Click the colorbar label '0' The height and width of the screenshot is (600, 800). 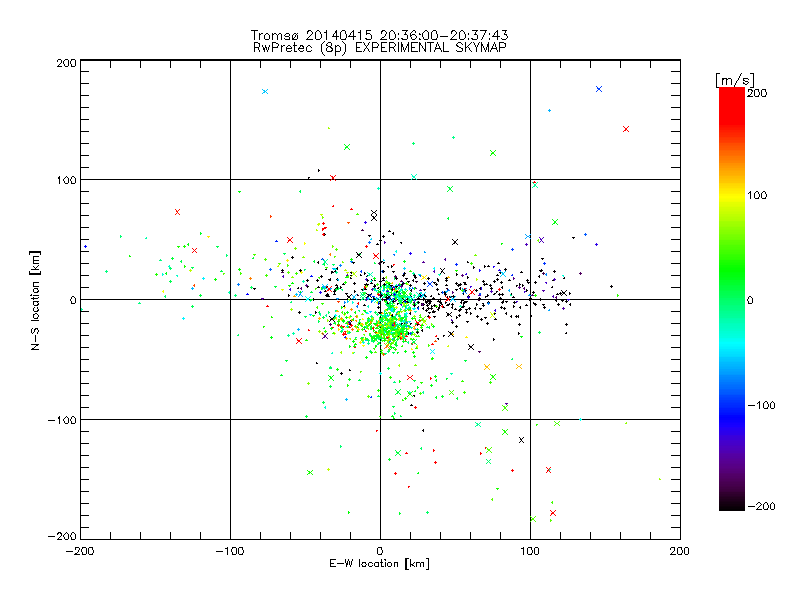[749, 300]
